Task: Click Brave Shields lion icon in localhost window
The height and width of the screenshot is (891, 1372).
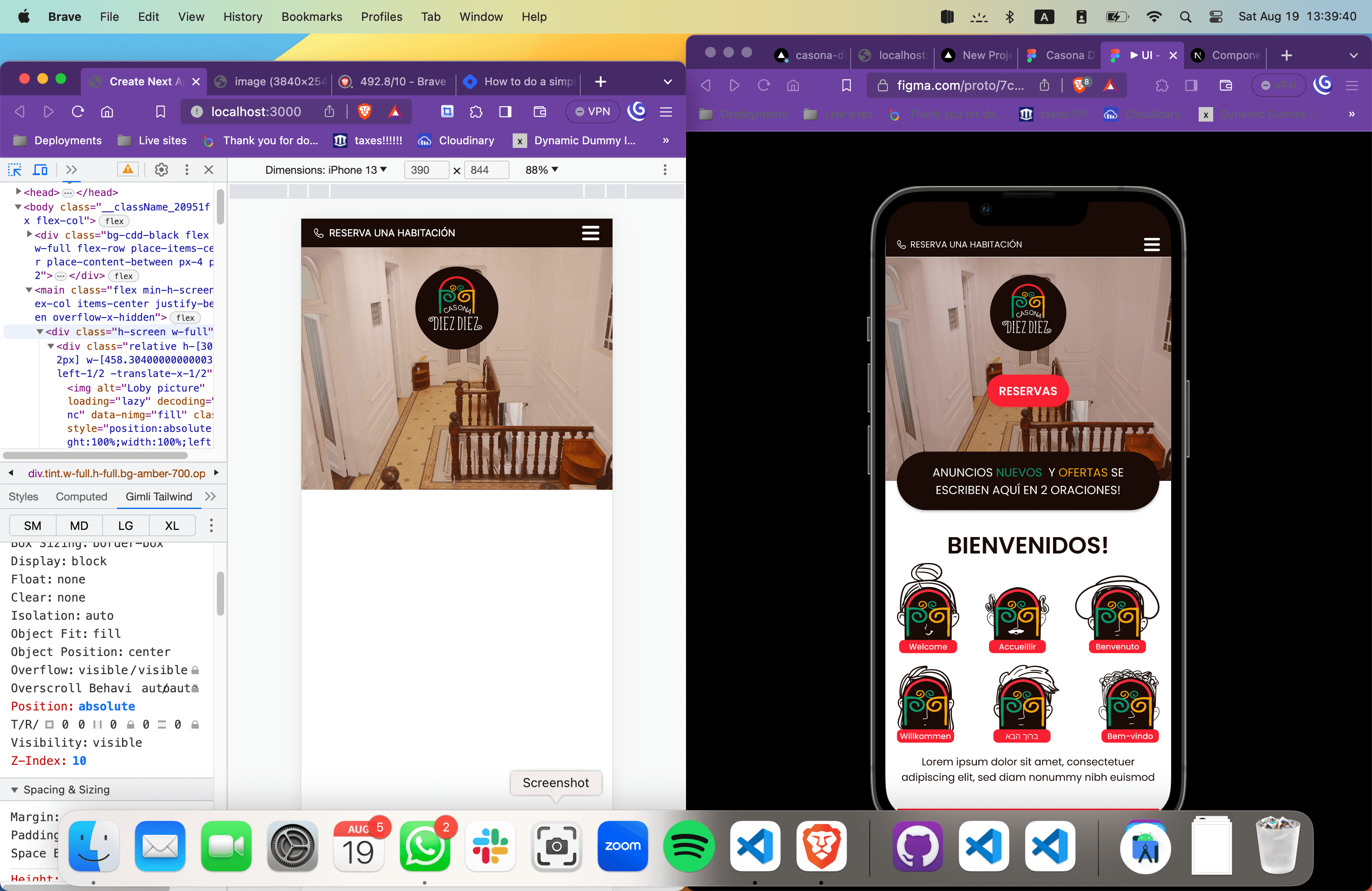Action: pos(364,111)
